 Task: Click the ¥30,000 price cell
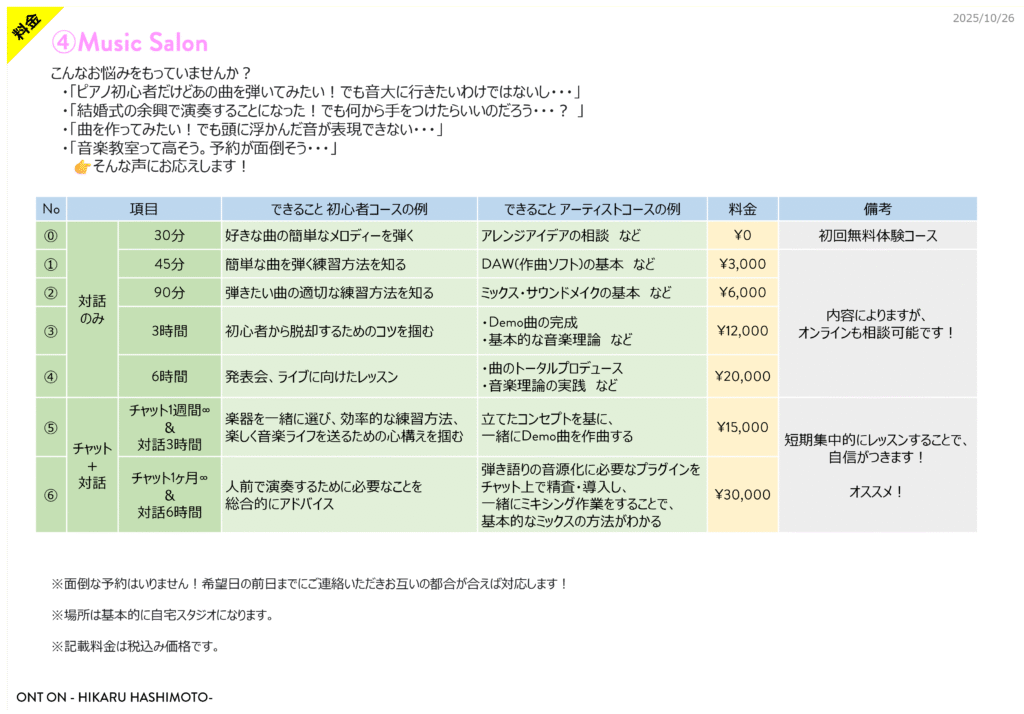(x=742, y=494)
